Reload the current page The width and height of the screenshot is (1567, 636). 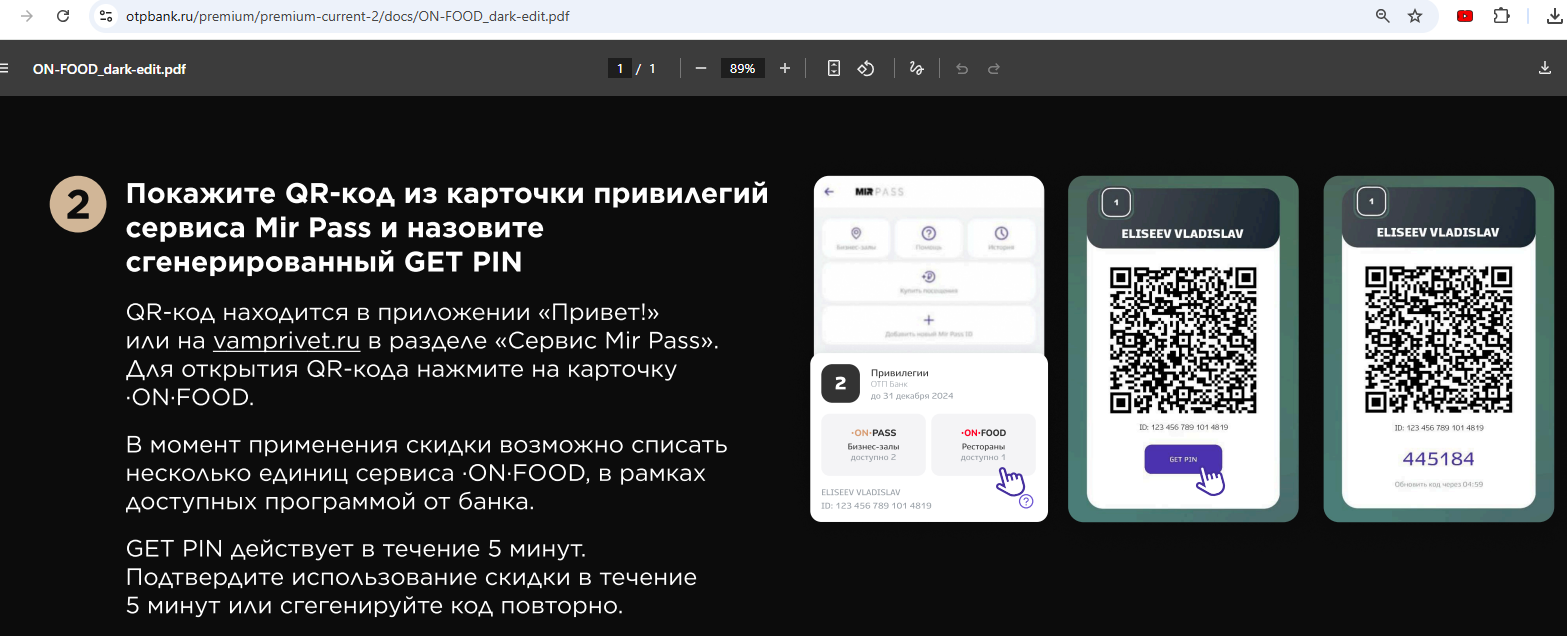[63, 16]
